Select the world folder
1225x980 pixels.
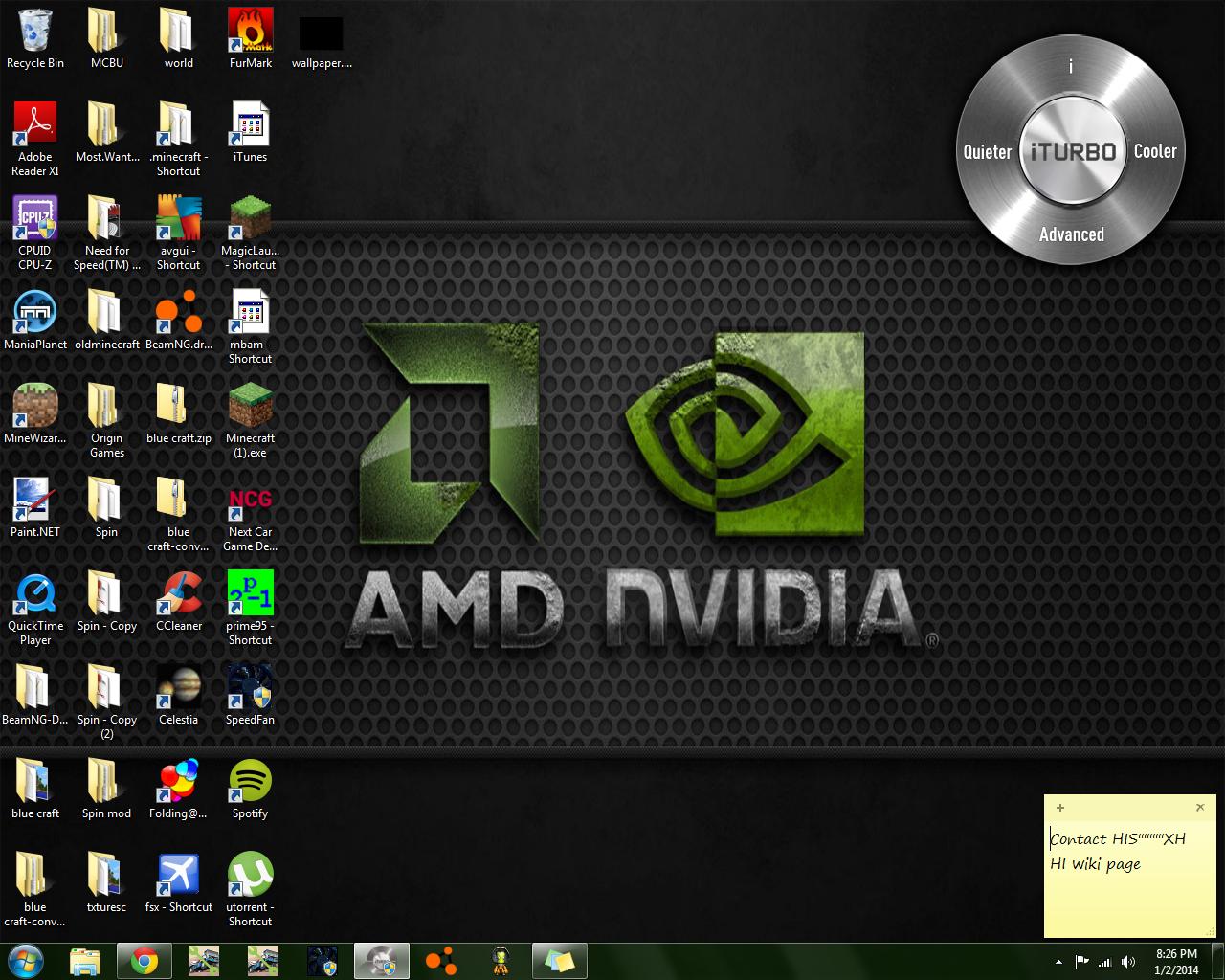179,39
